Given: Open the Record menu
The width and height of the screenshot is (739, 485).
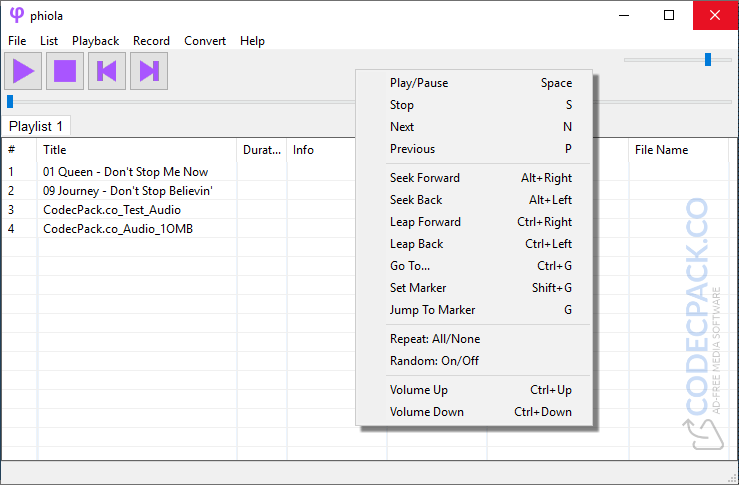Looking at the screenshot, I should [x=151, y=41].
